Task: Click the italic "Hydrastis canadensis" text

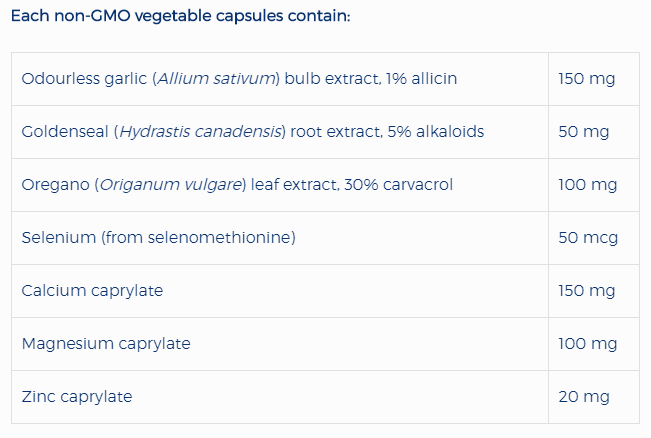Action: coord(200,132)
